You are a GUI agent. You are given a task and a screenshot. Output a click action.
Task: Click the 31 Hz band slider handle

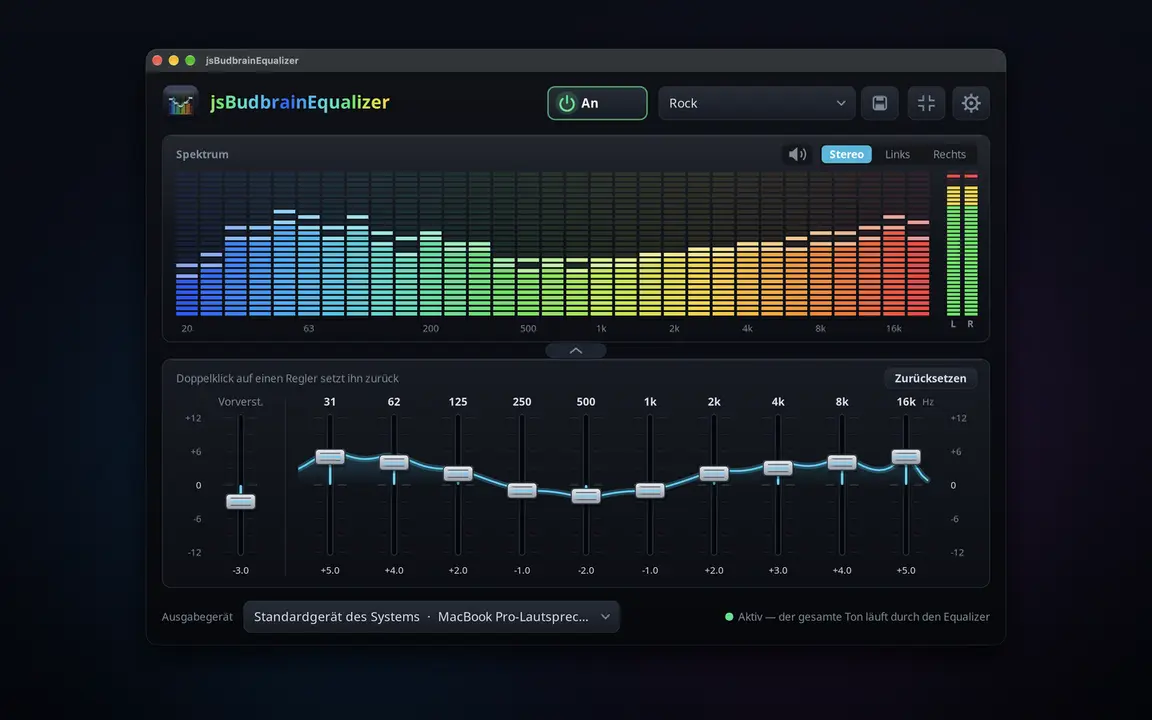(330, 457)
